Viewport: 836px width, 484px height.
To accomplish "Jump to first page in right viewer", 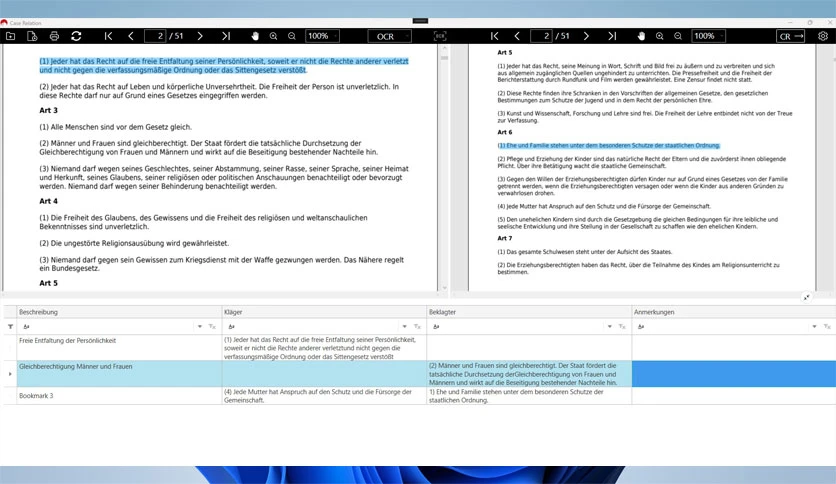I will coord(494,36).
